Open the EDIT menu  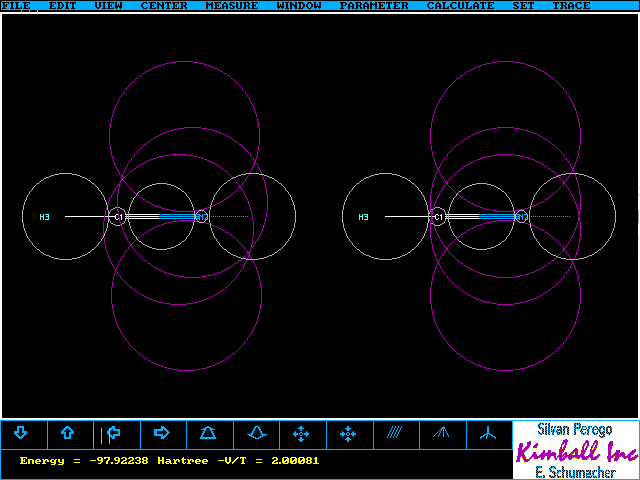tap(62, 6)
